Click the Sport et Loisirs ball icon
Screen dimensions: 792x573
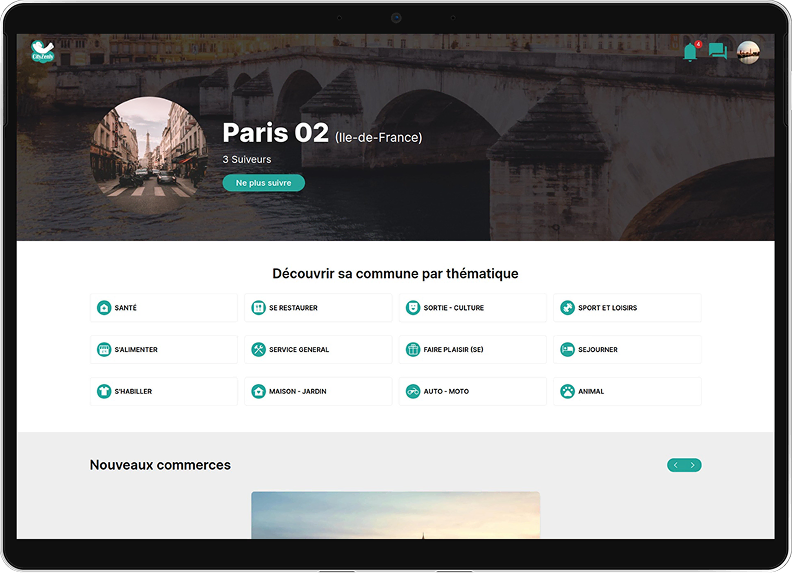(x=568, y=308)
